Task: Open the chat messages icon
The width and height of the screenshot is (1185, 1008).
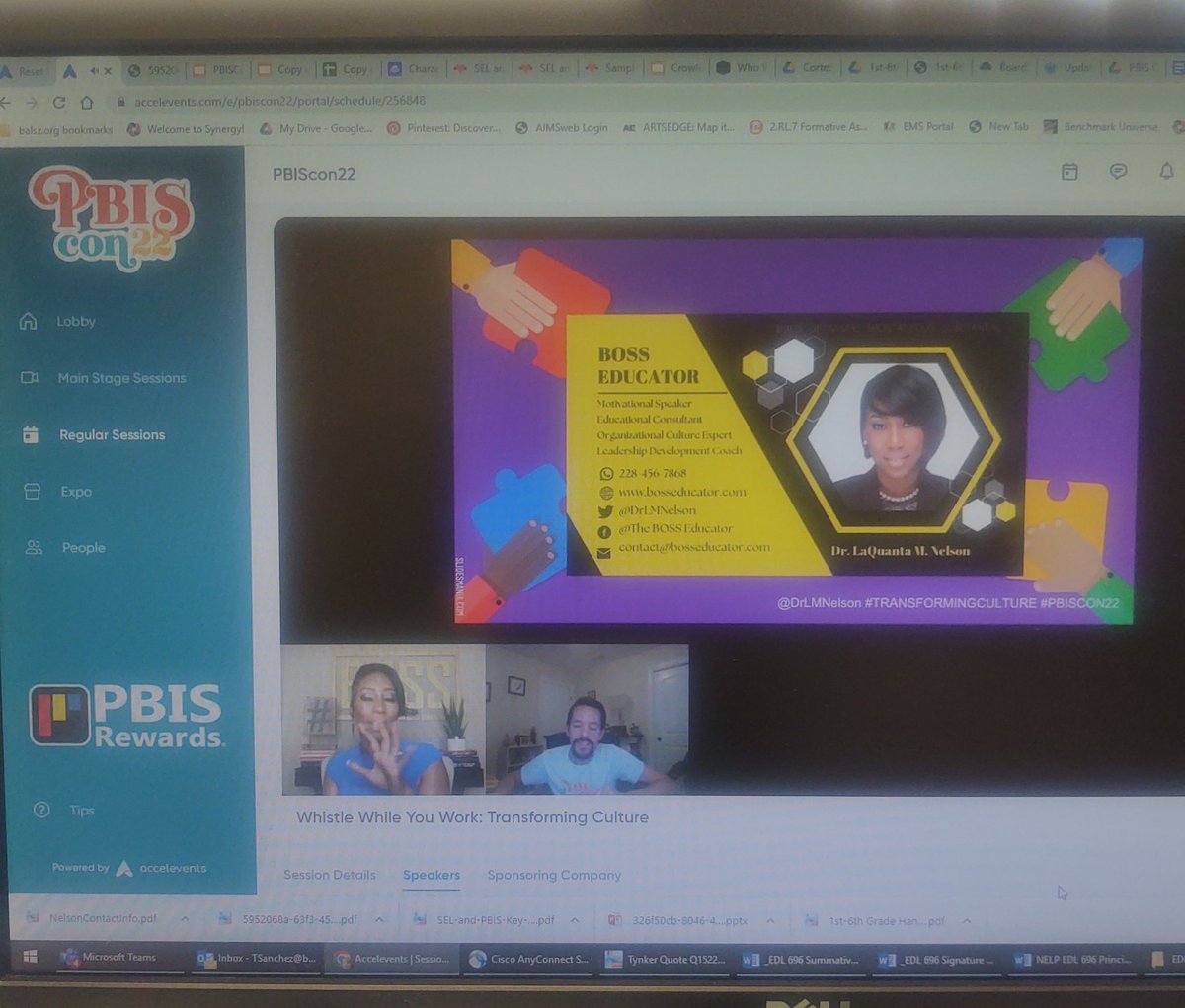Action: pos(1118,172)
